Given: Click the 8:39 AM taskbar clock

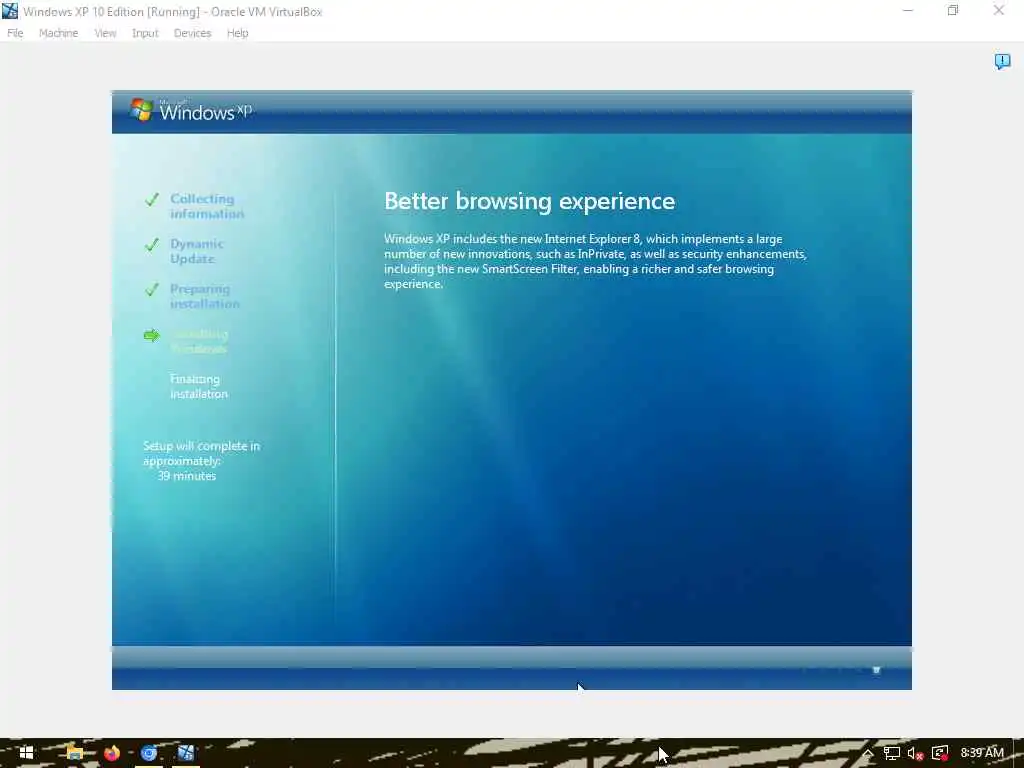Looking at the screenshot, I should click(982, 753).
